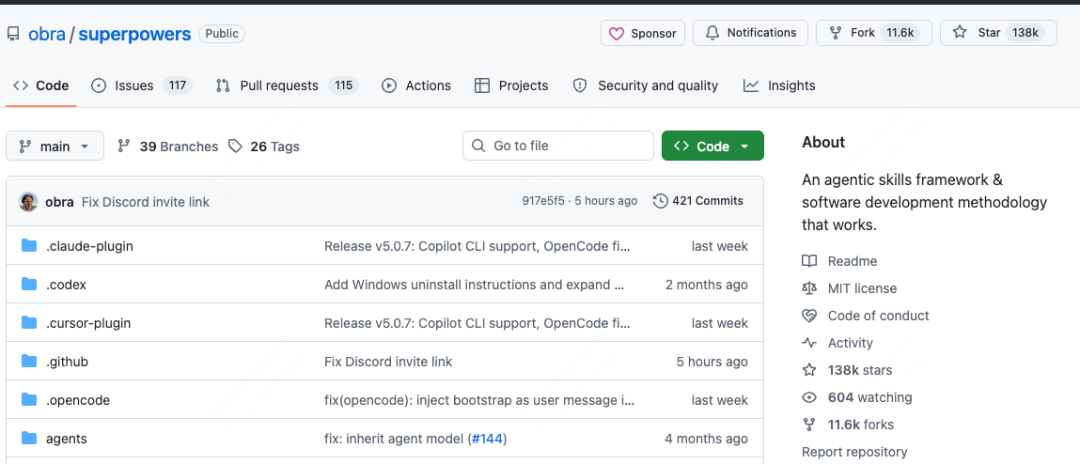Open the Readme link in About

pyautogui.click(x=852, y=261)
